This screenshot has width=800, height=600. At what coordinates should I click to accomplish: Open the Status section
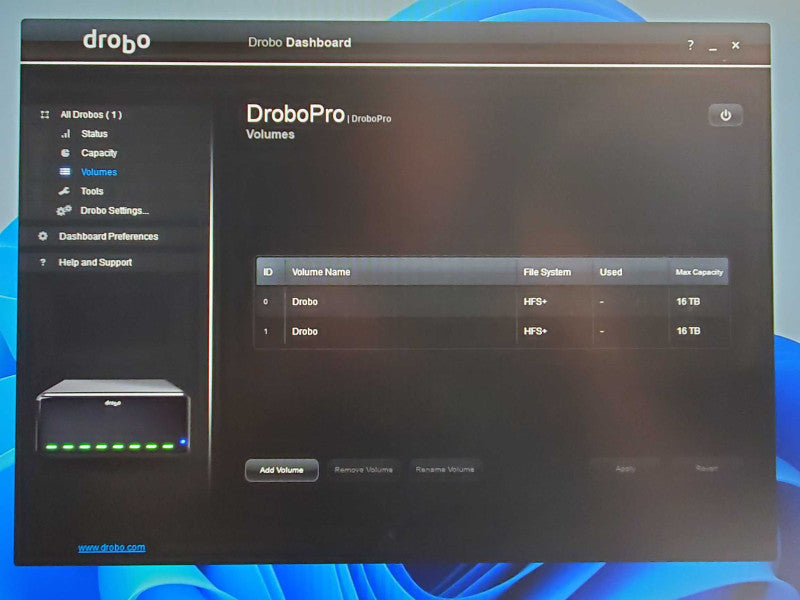94,134
